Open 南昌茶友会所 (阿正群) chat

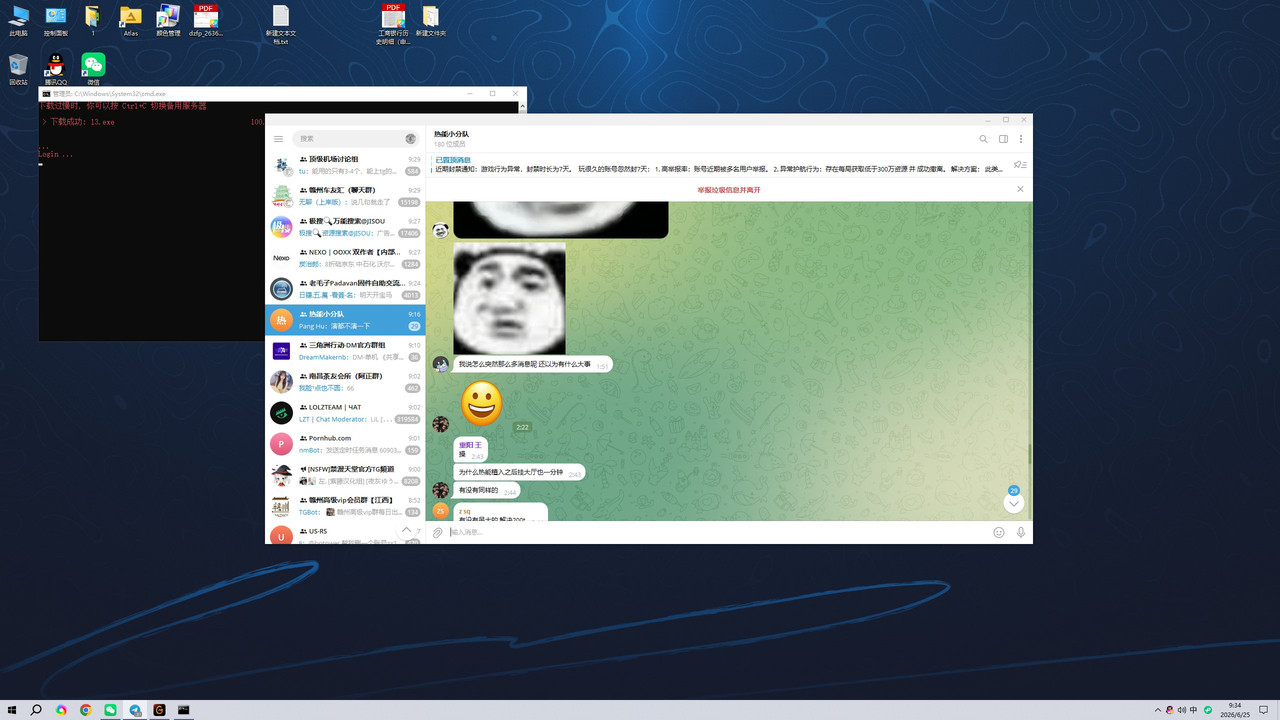(346, 382)
